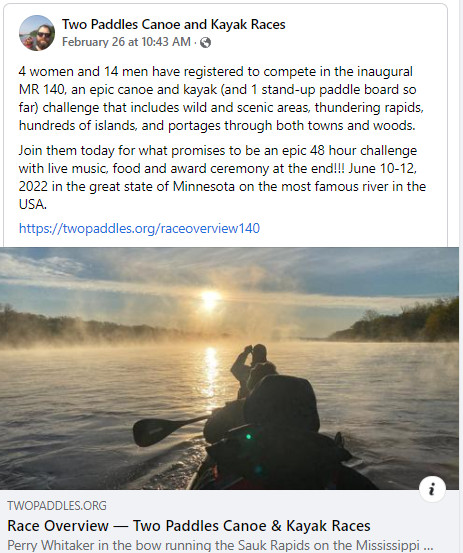
Task: Click the word Minnesota in the post
Action: point(204,186)
